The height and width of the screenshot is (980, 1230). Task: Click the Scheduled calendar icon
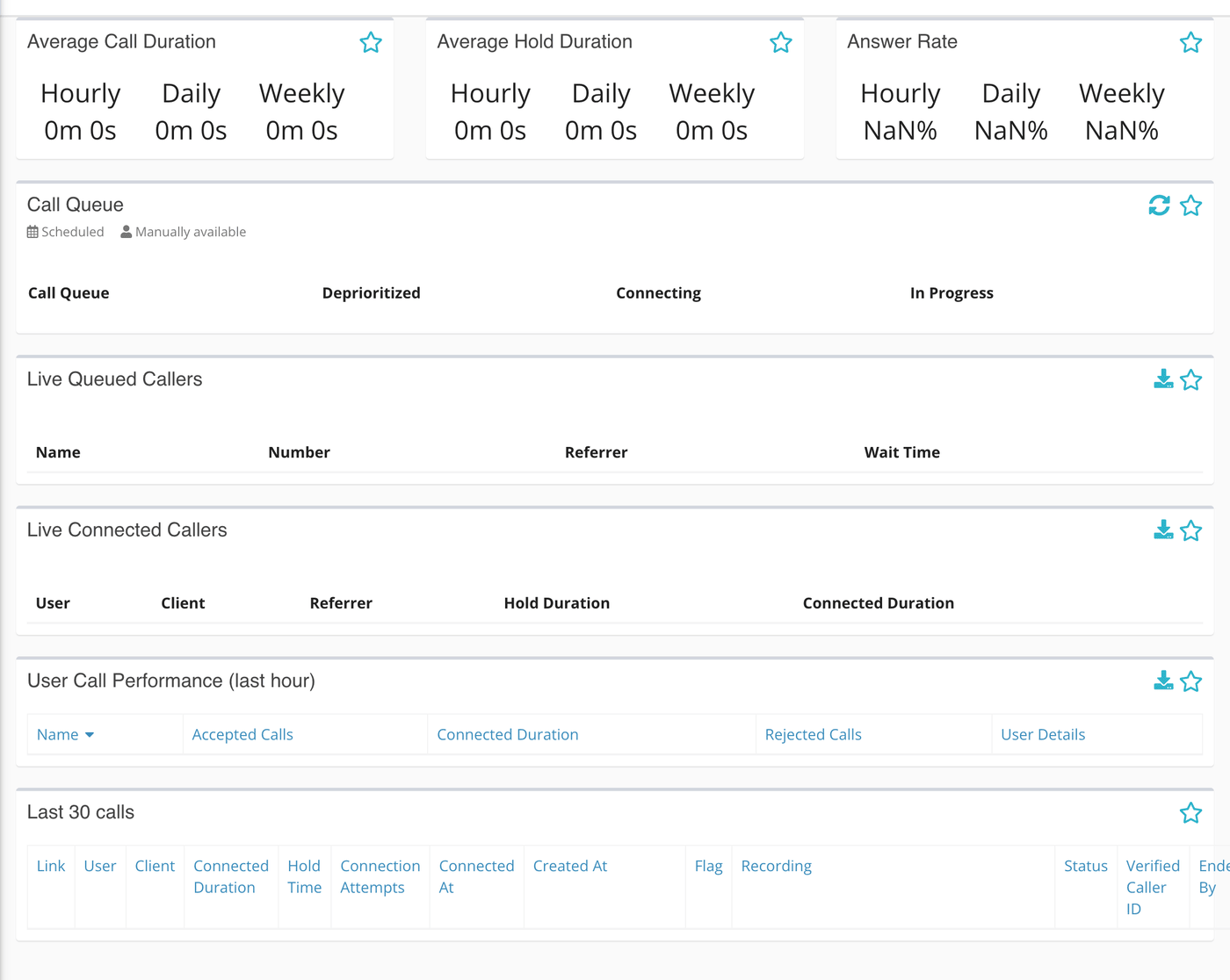pos(33,232)
